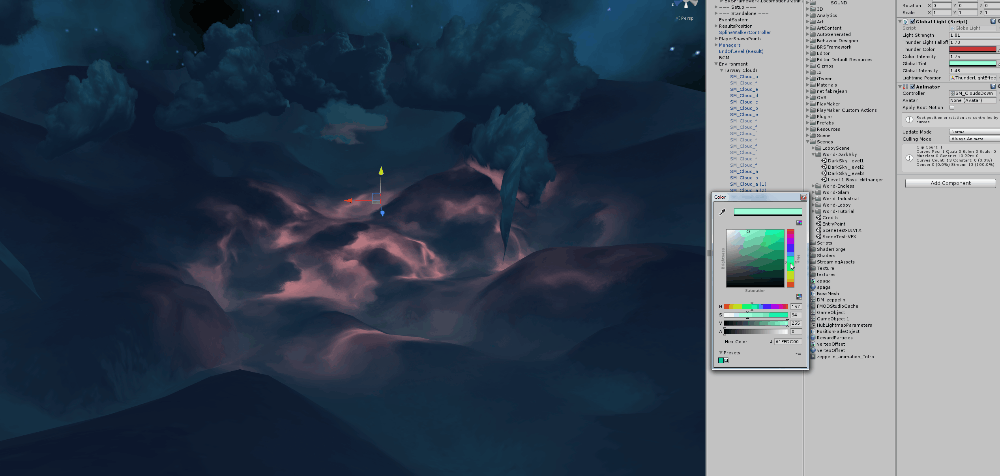Screen dimensions: 1000x476
Task: Pick a color with the eyedropper tool
Action: click(x=723, y=212)
